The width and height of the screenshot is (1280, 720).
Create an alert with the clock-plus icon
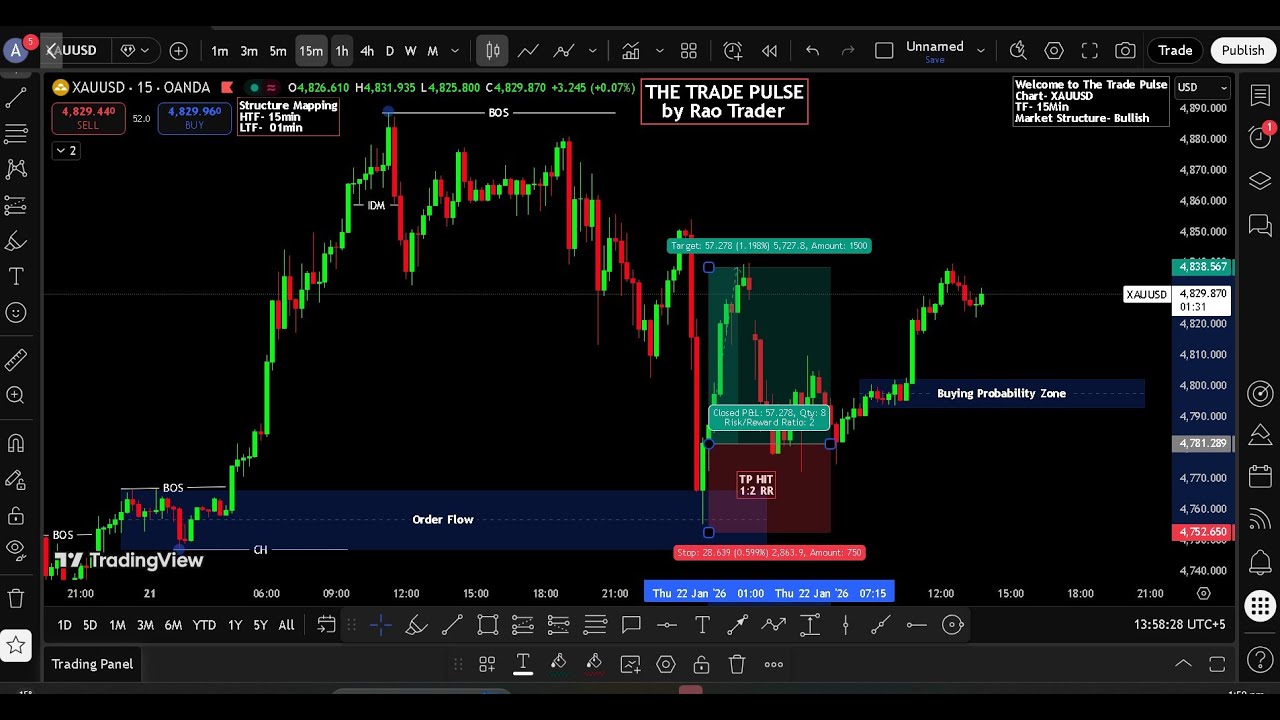[x=733, y=51]
